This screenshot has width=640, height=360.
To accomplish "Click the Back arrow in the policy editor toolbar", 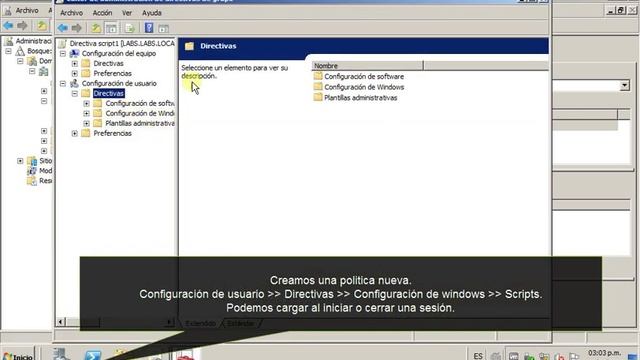I will 62,28.
